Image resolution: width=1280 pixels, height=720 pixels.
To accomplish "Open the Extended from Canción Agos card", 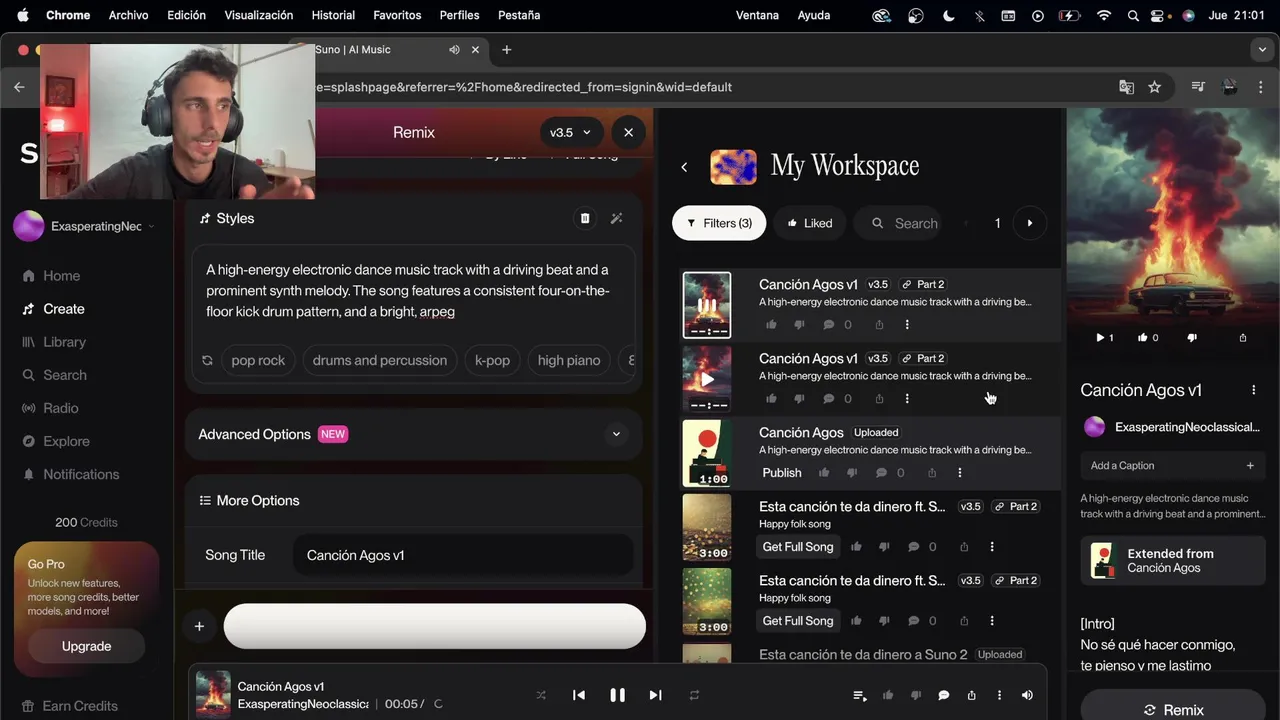I will [1173, 561].
